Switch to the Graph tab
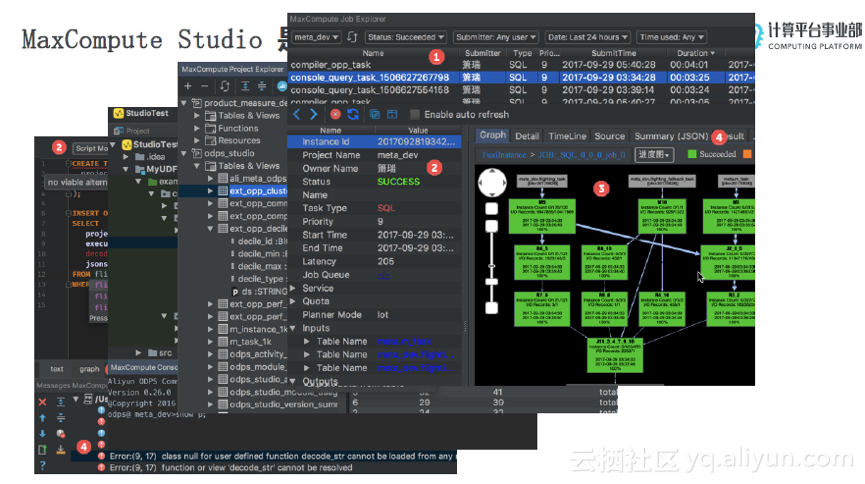Image resolution: width=865 pixels, height=484 pixels. (x=492, y=135)
